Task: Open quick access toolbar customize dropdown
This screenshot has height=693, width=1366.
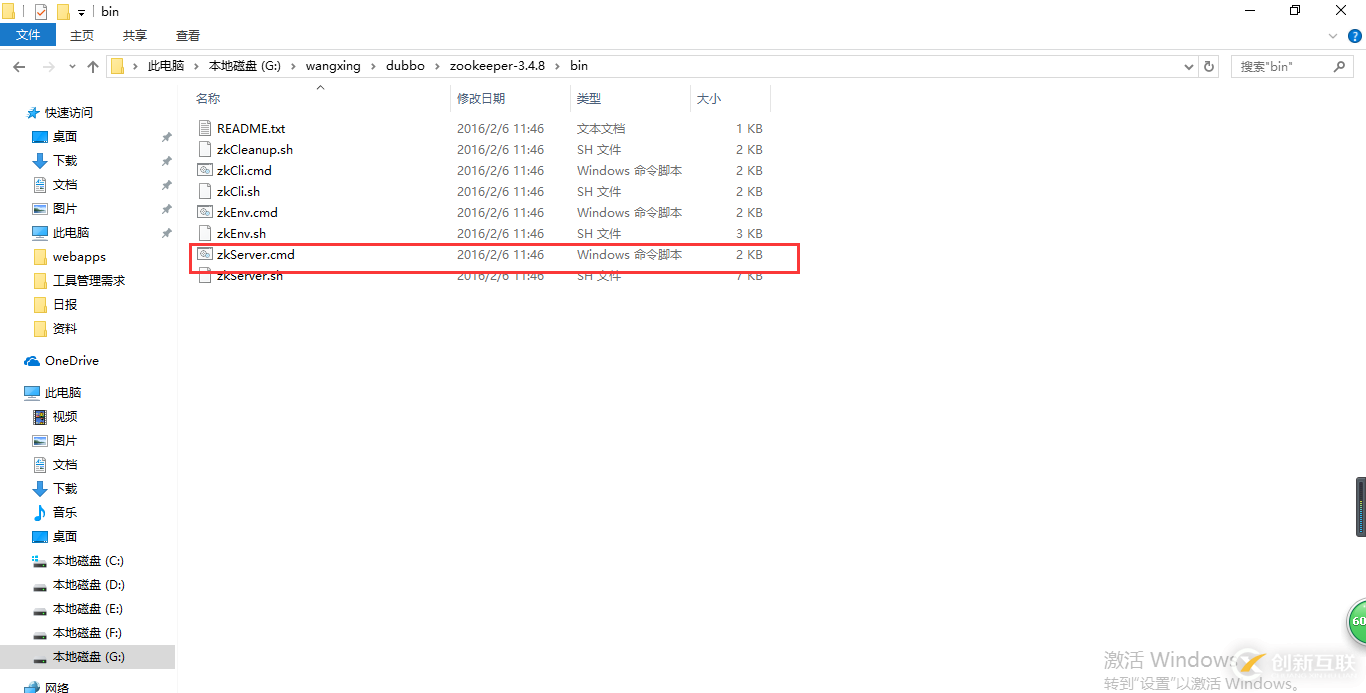Action: click(x=81, y=13)
